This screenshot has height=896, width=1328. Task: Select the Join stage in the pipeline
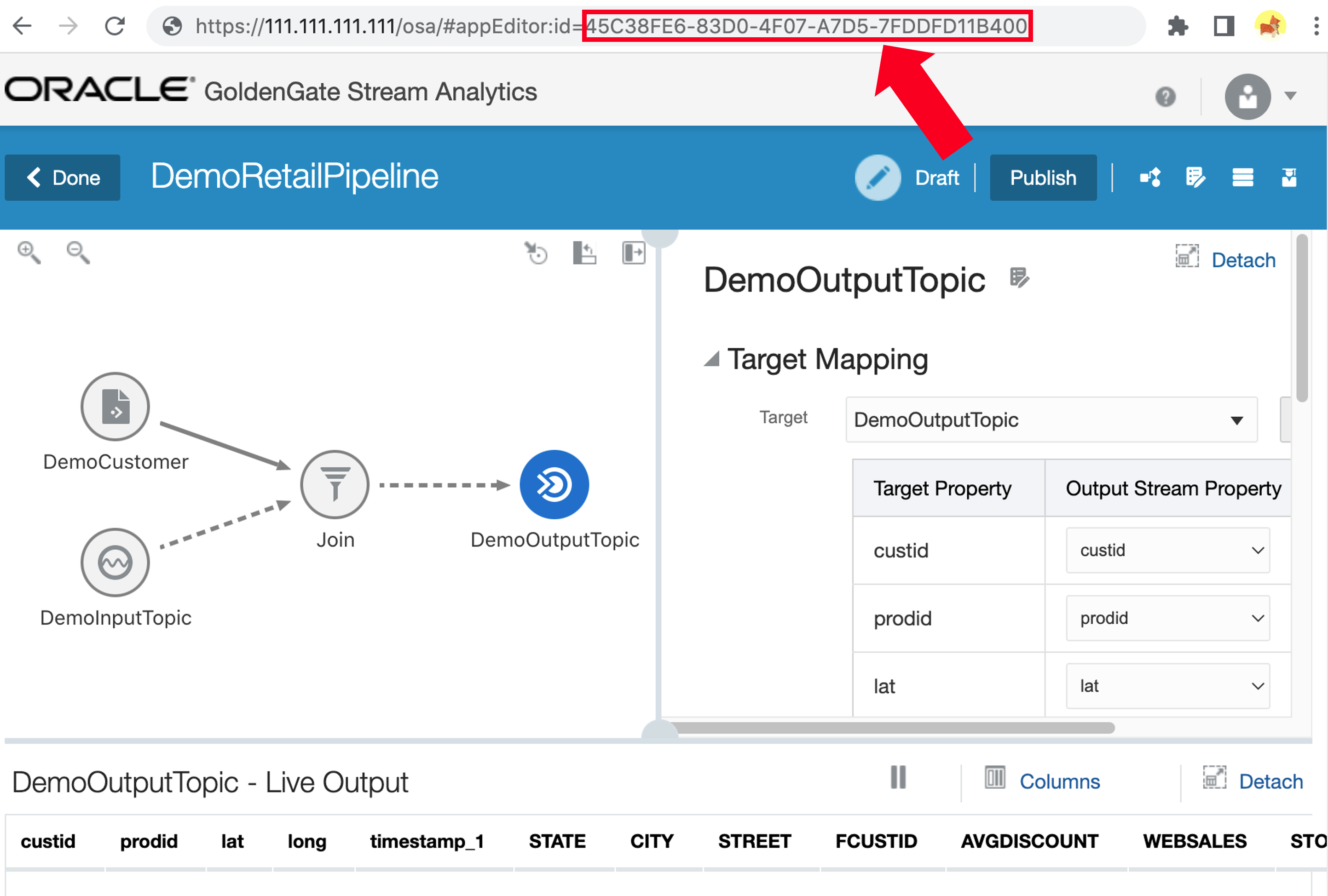point(334,484)
